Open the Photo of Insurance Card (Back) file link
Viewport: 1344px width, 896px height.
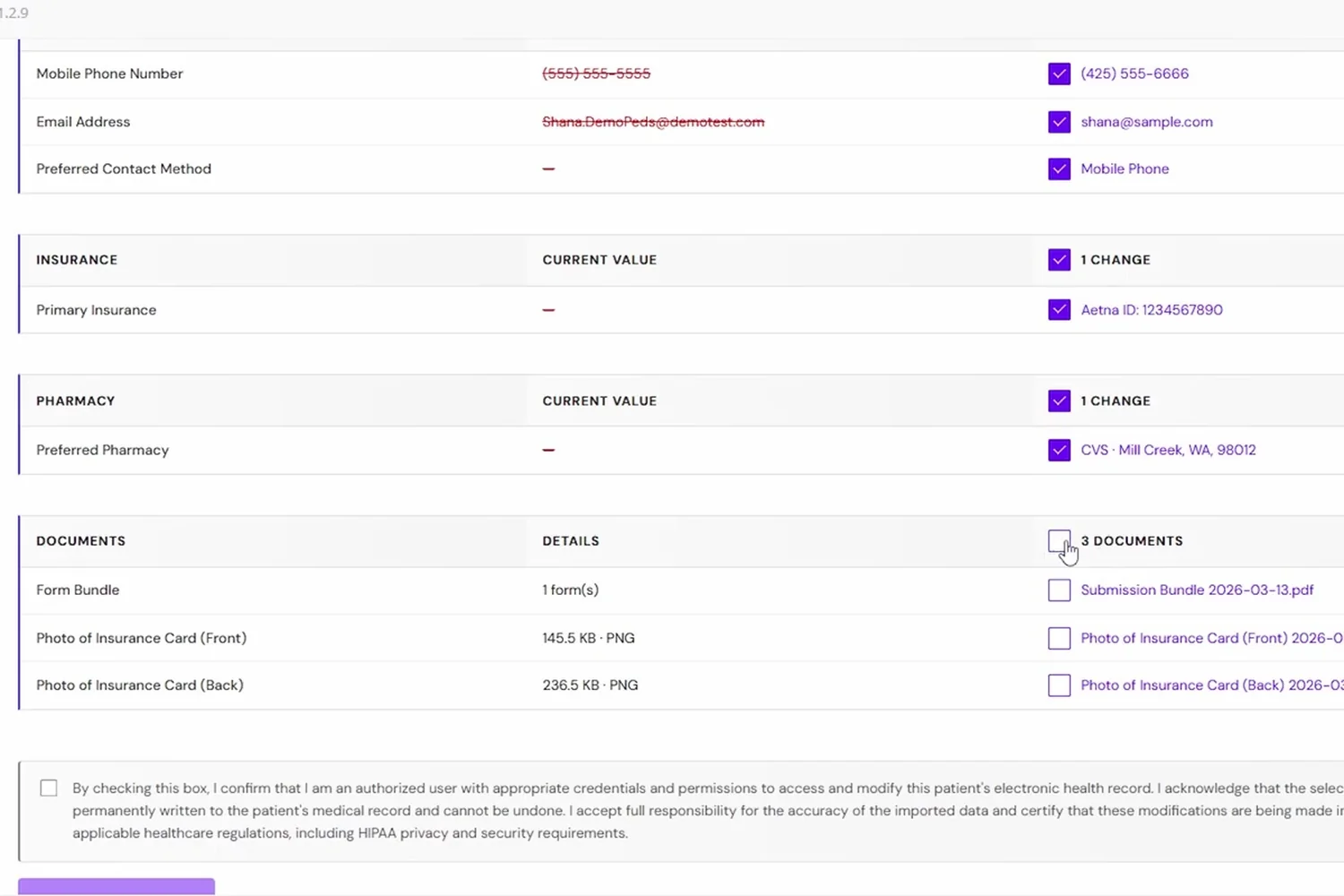click(1212, 685)
